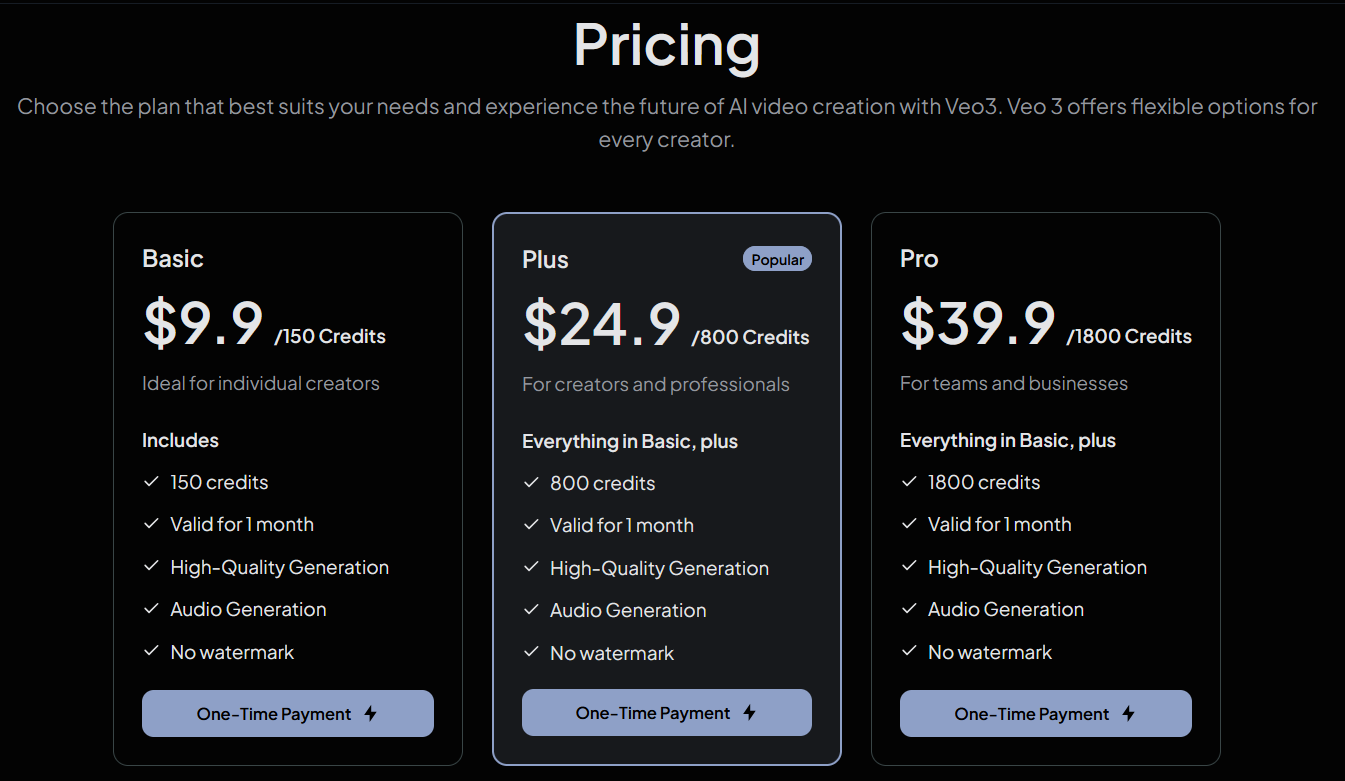Click the $9.9 price on Basic card
Screen dimensions: 1345x781
pyautogui.click(x=203, y=324)
